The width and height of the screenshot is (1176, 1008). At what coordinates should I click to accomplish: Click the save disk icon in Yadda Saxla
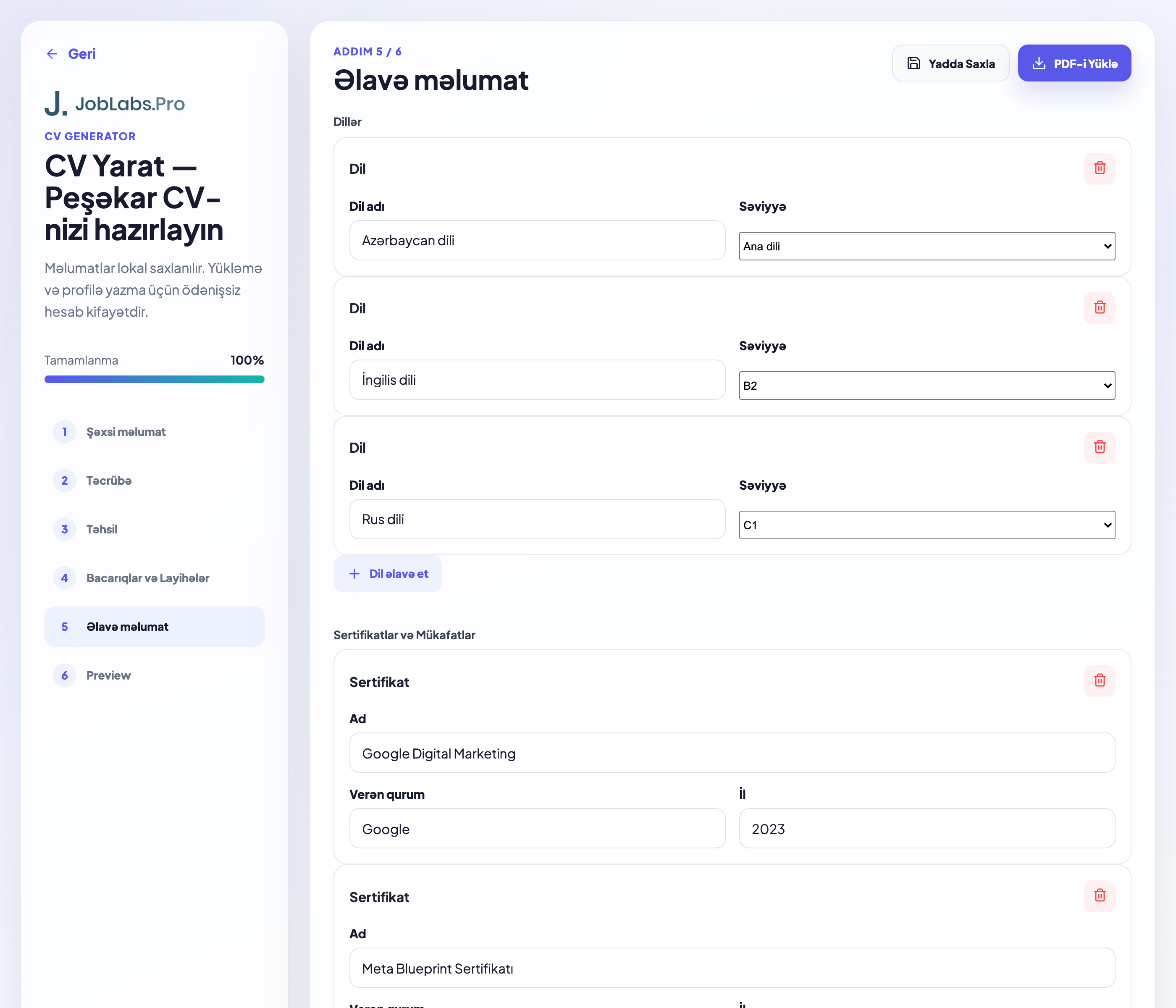click(x=913, y=63)
